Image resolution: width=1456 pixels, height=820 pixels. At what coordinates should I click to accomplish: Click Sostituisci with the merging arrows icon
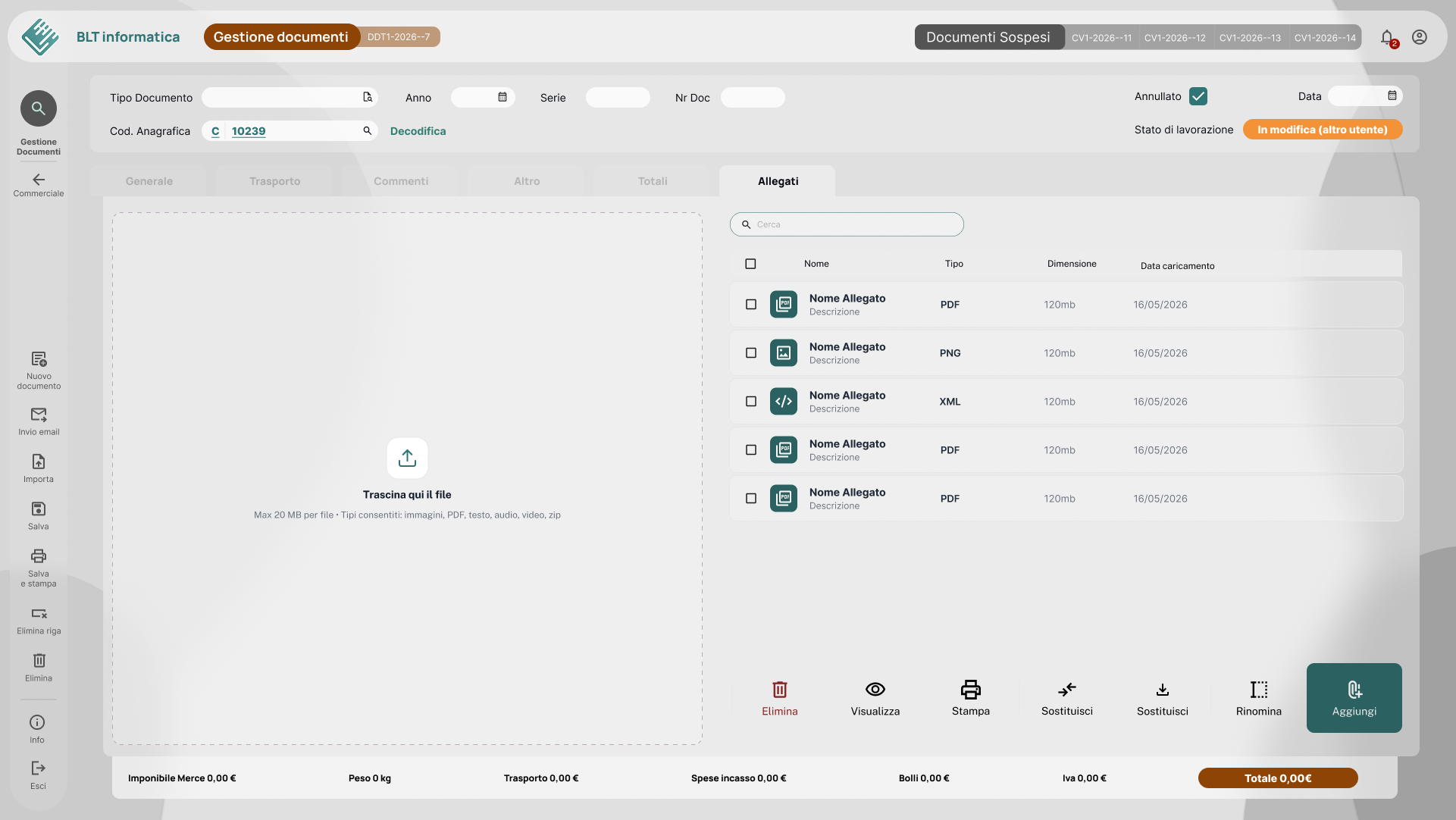[1067, 698]
